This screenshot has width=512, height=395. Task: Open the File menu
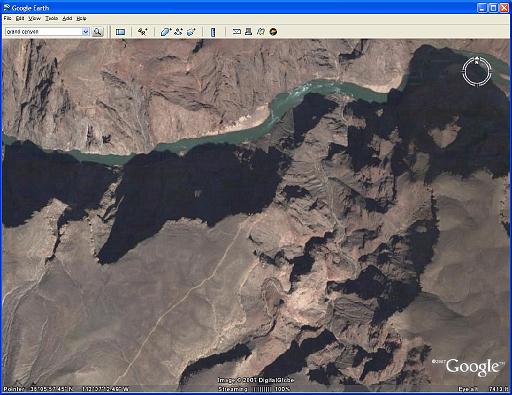pyautogui.click(x=7, y=19)
